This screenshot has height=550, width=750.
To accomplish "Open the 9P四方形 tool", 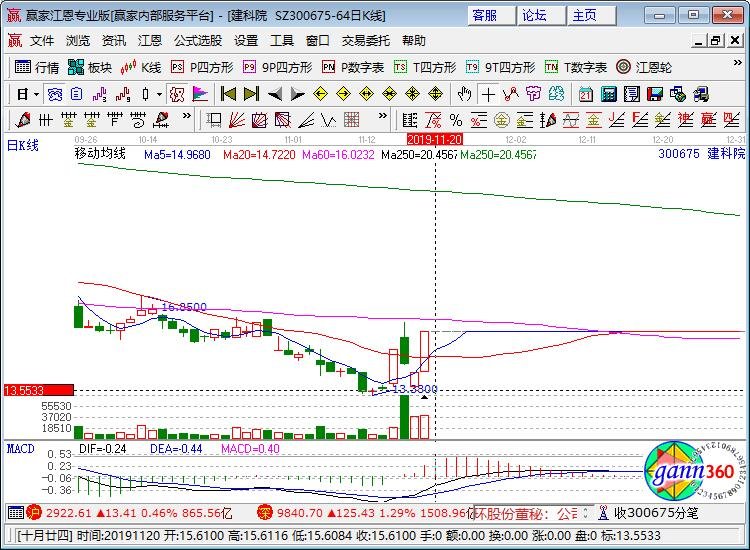I will 277,67.
